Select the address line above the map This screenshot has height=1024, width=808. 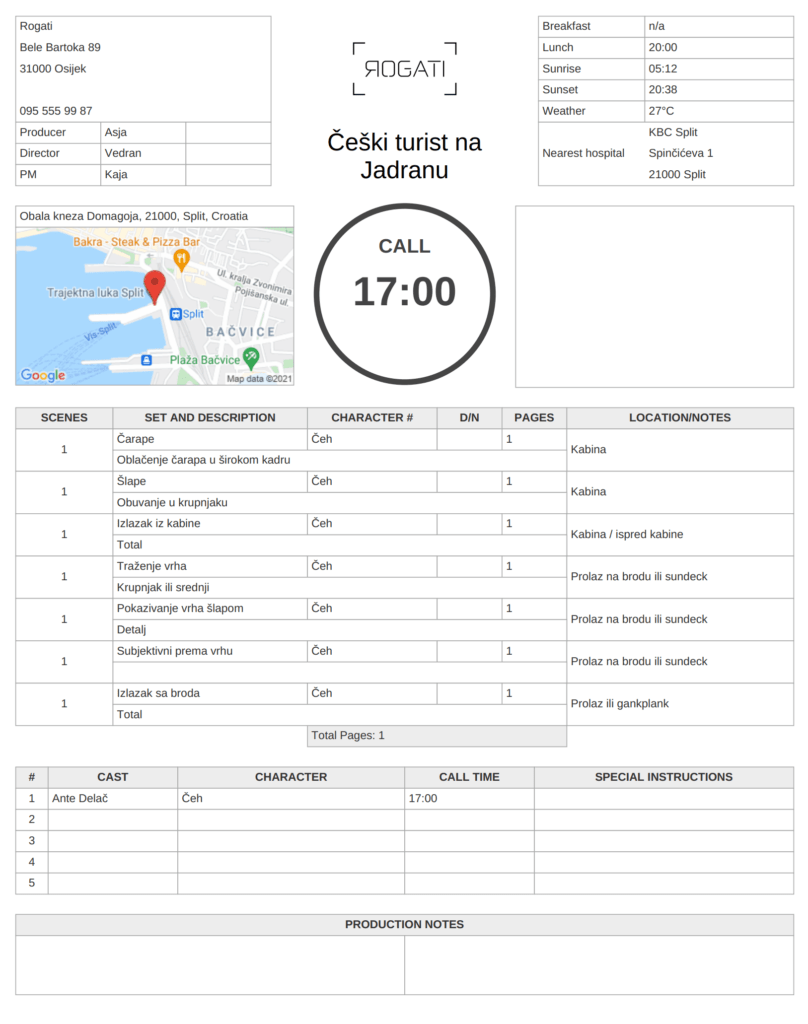[x=134, y=216]
